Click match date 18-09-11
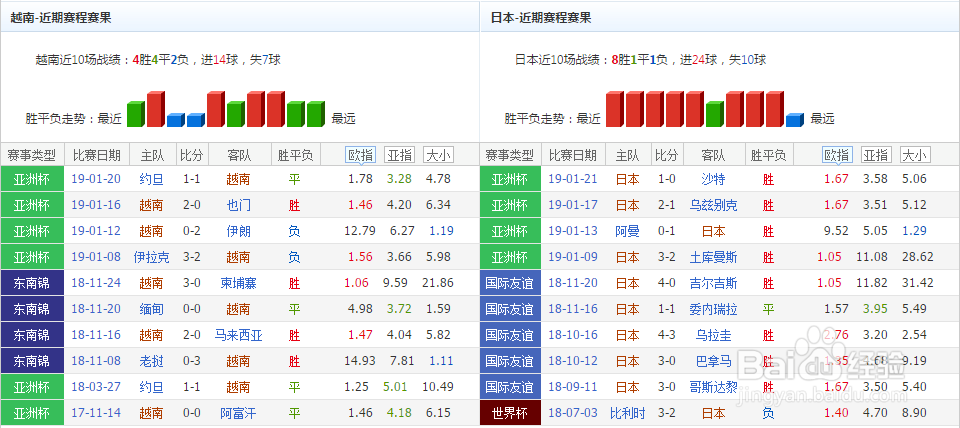960x428 pixels. [572, 387]
